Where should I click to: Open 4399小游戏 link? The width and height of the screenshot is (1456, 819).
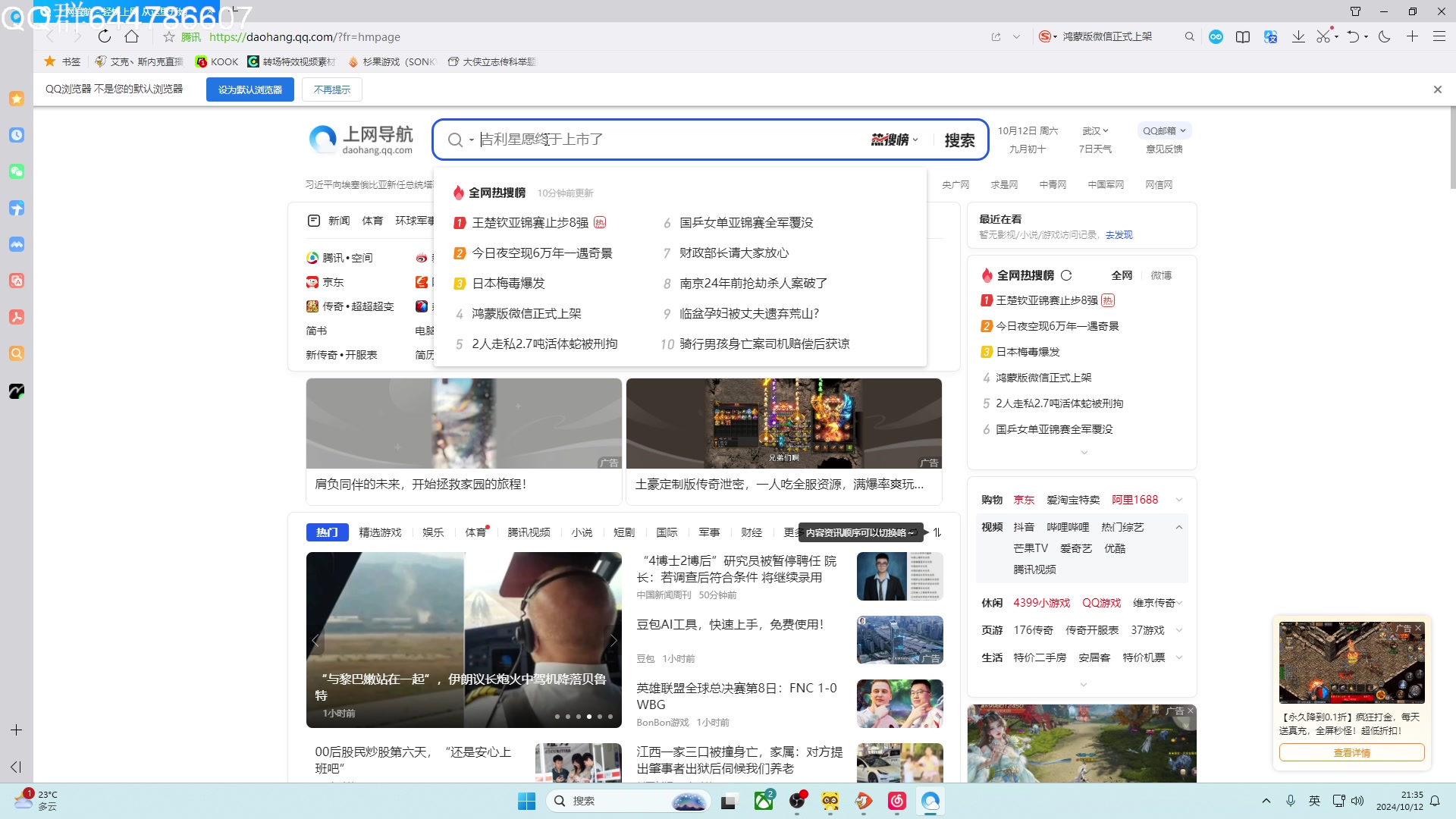1041,603
